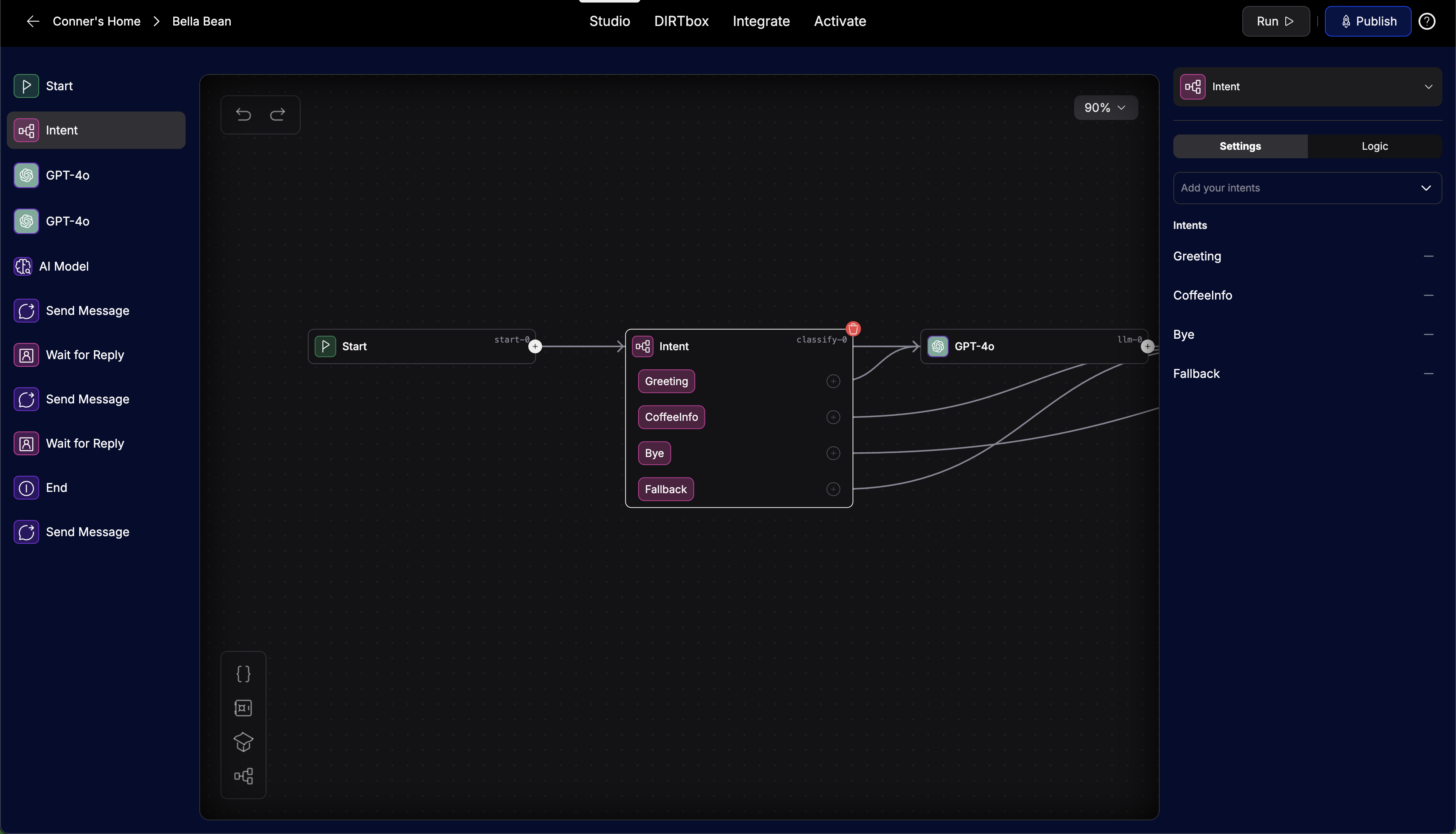Switch to the DIRTbox view
Viewport: 1456px width, 834px height.
(x=681, y=21)
